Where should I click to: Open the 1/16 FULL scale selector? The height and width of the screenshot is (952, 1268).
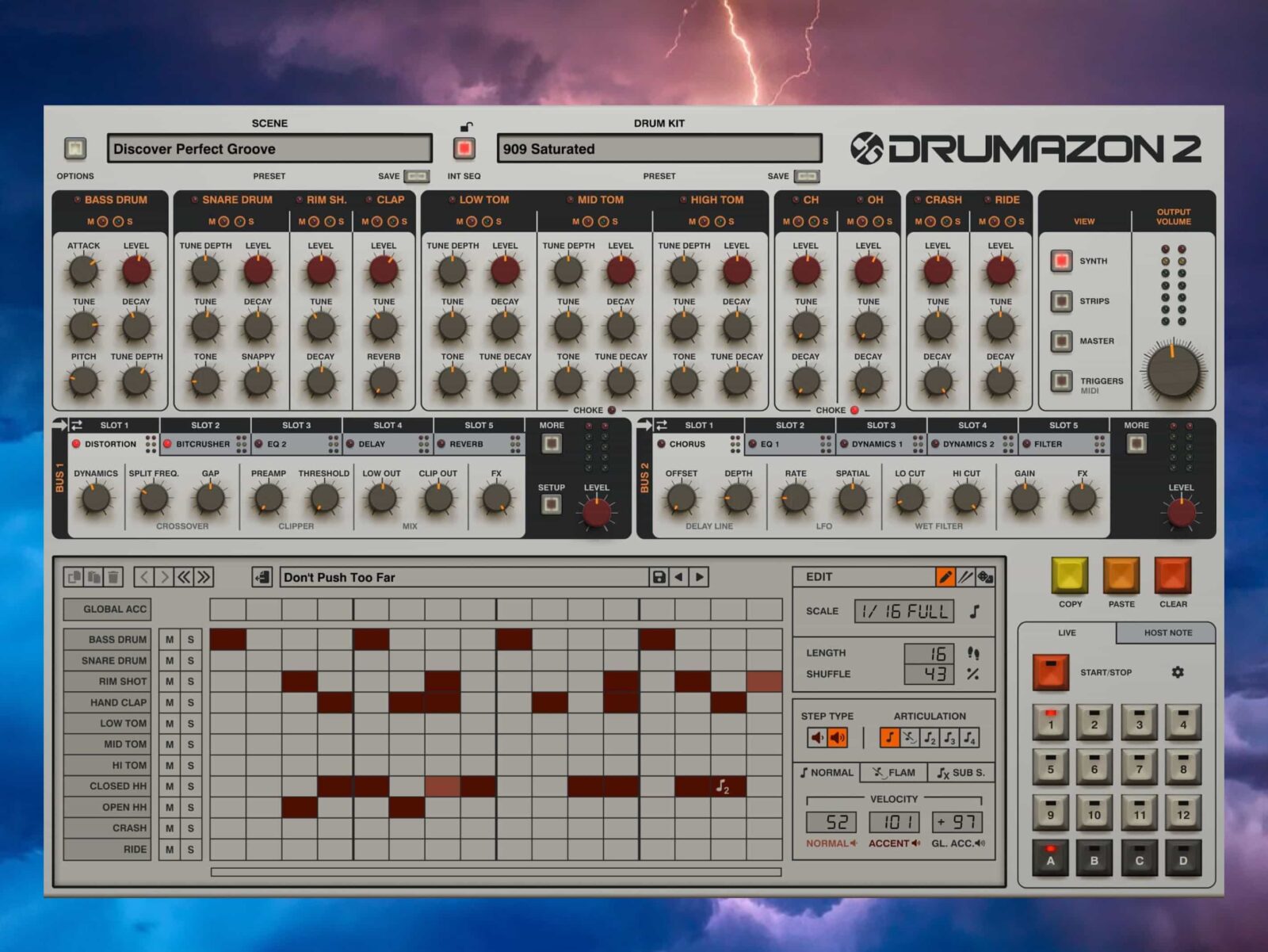[903, 611]
